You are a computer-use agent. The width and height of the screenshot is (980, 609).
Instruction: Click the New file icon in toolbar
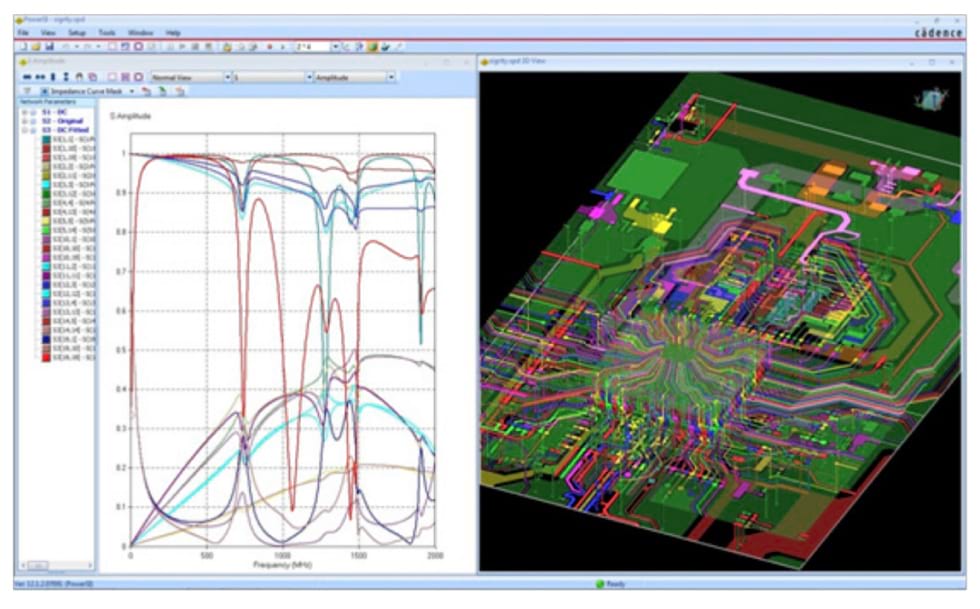click(22, 46)
